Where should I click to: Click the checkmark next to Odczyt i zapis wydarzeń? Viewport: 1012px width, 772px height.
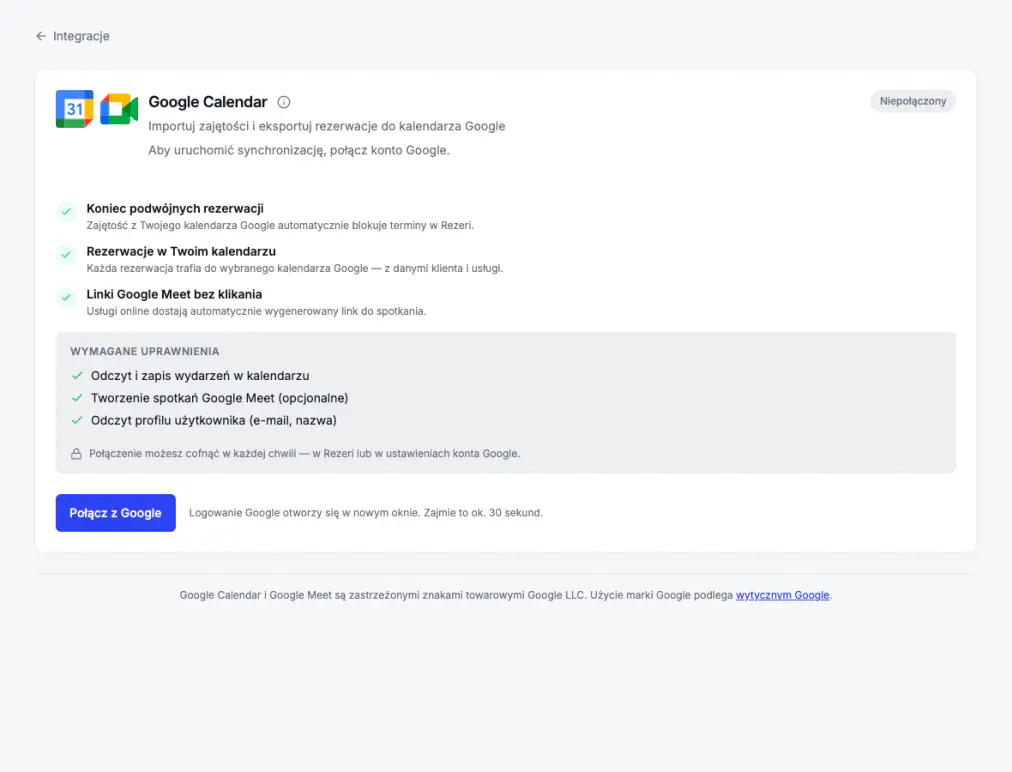(77, 376)
